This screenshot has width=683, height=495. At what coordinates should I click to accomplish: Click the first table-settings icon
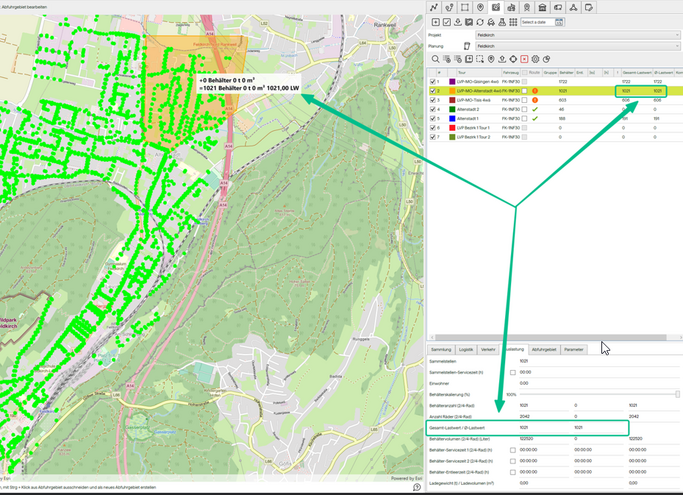447,59
